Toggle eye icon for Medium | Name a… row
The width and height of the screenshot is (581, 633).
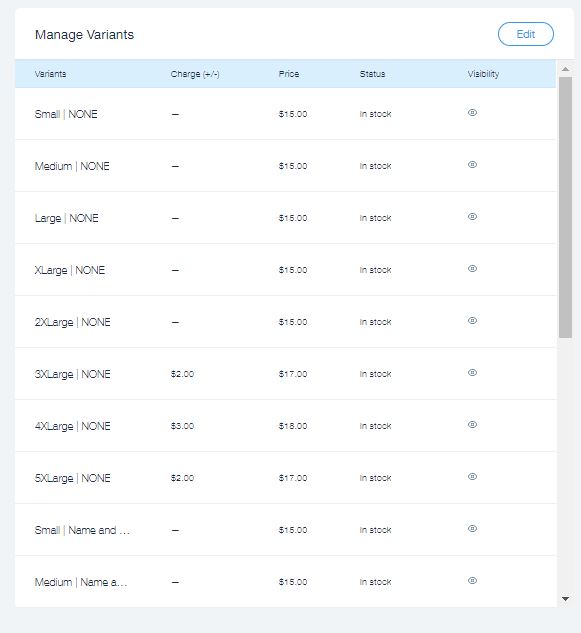pos(472,581)
